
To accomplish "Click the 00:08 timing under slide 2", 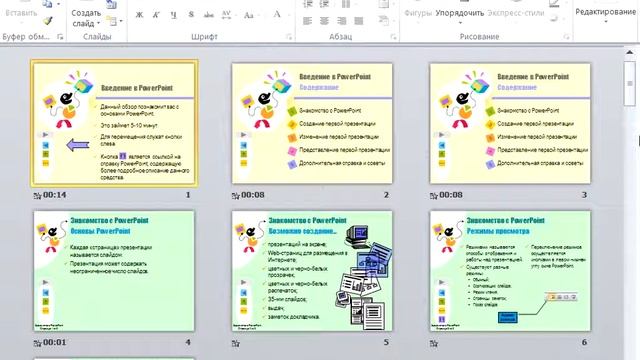I will 253,195.
